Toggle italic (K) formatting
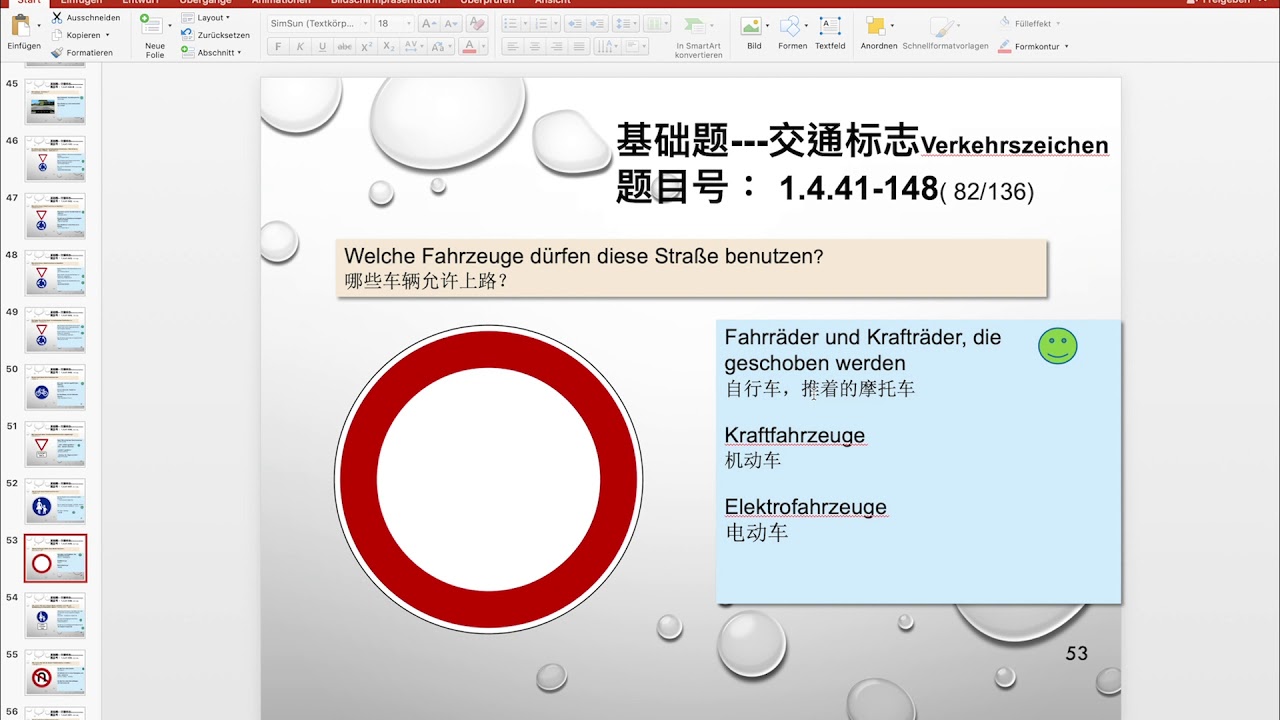This screenshot has height=720, width=1280. 300,46
